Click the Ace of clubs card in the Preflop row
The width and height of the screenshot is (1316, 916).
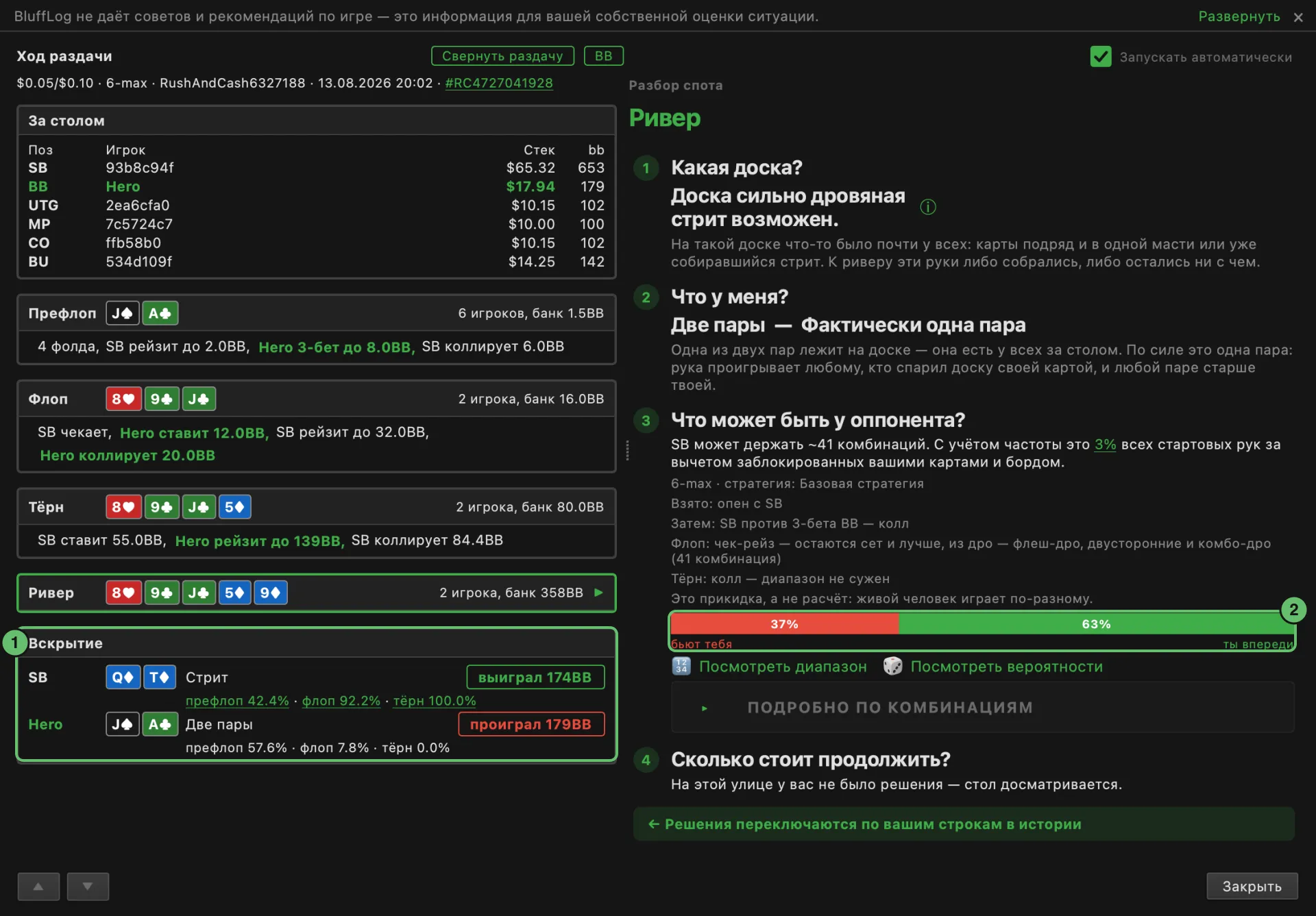(x=160, y=313)
